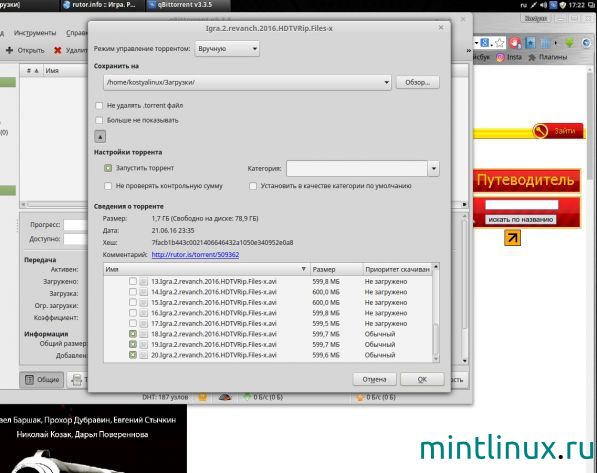Click the file icon for 14.Igra.2.revanch avi
597x473 pixels.
(x=144, y=292)
